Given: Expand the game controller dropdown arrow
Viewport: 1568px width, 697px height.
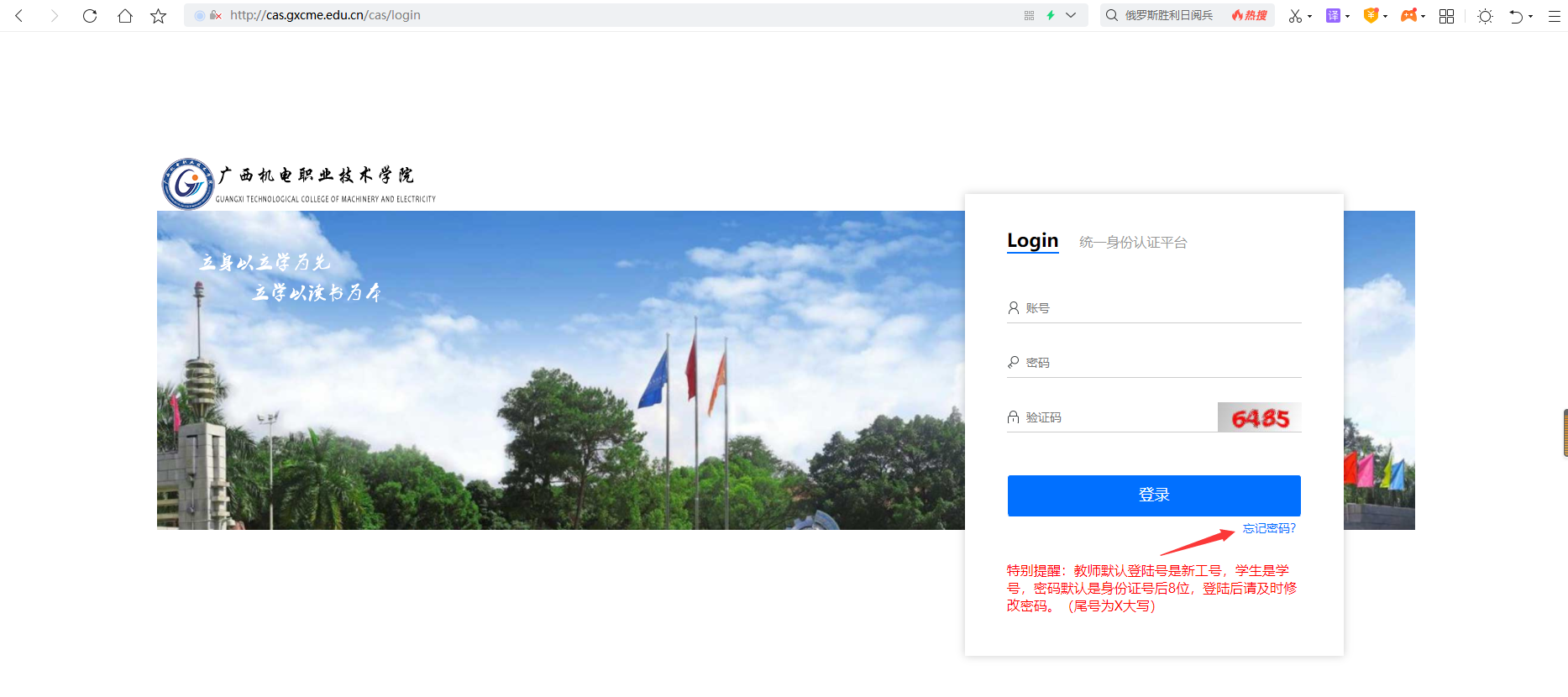Looking at the screenshot, I should 1423,17.
